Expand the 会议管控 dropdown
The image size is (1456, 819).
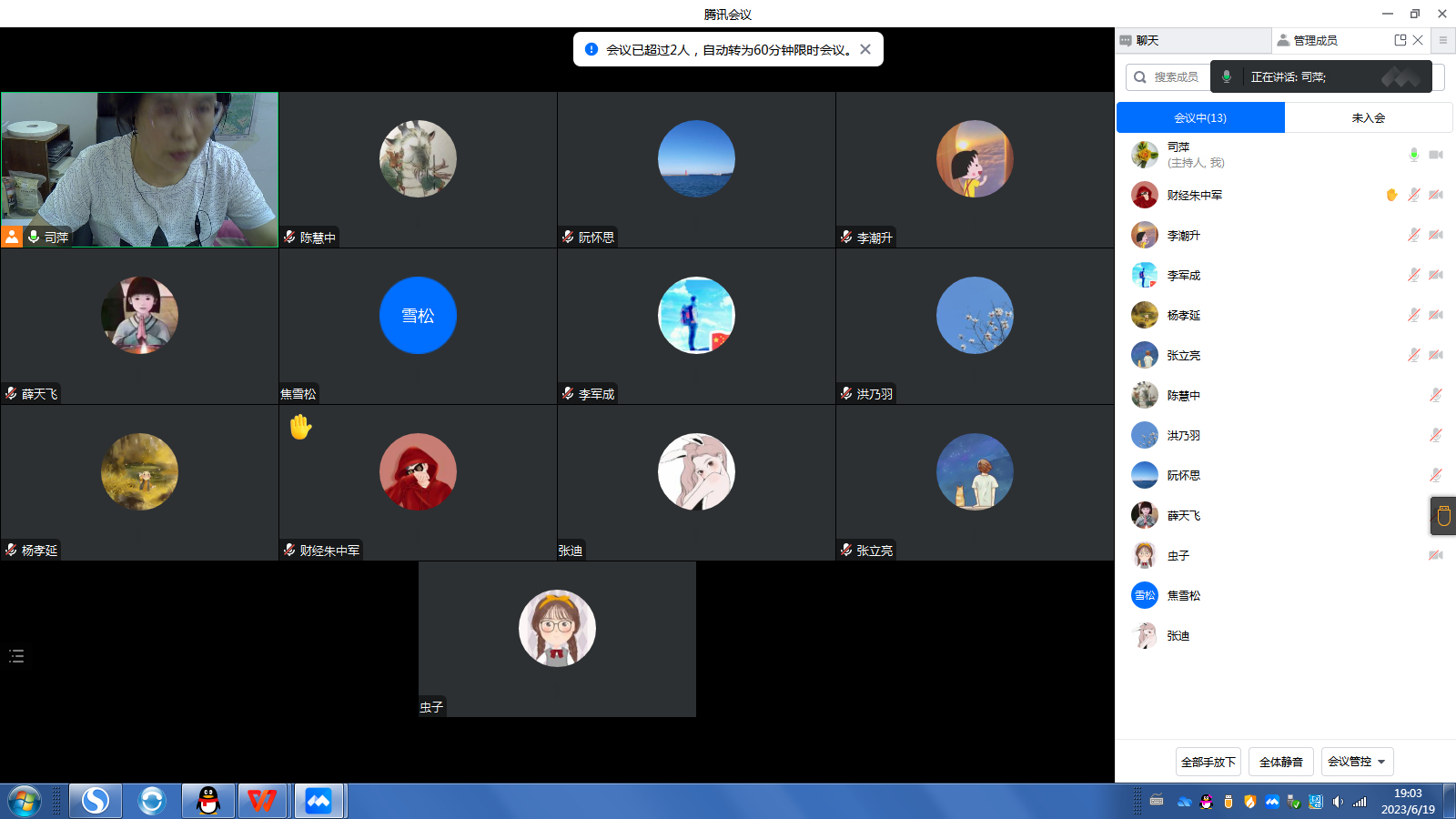(x=1357, y=762)
